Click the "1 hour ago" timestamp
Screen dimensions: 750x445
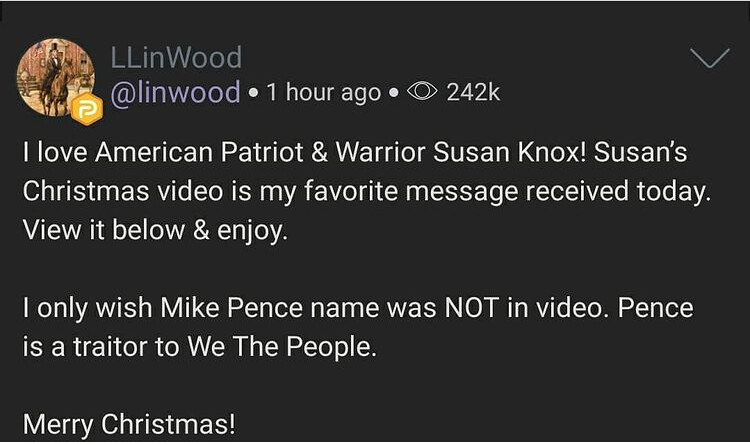pyautogui.click(x=324, y=92)
